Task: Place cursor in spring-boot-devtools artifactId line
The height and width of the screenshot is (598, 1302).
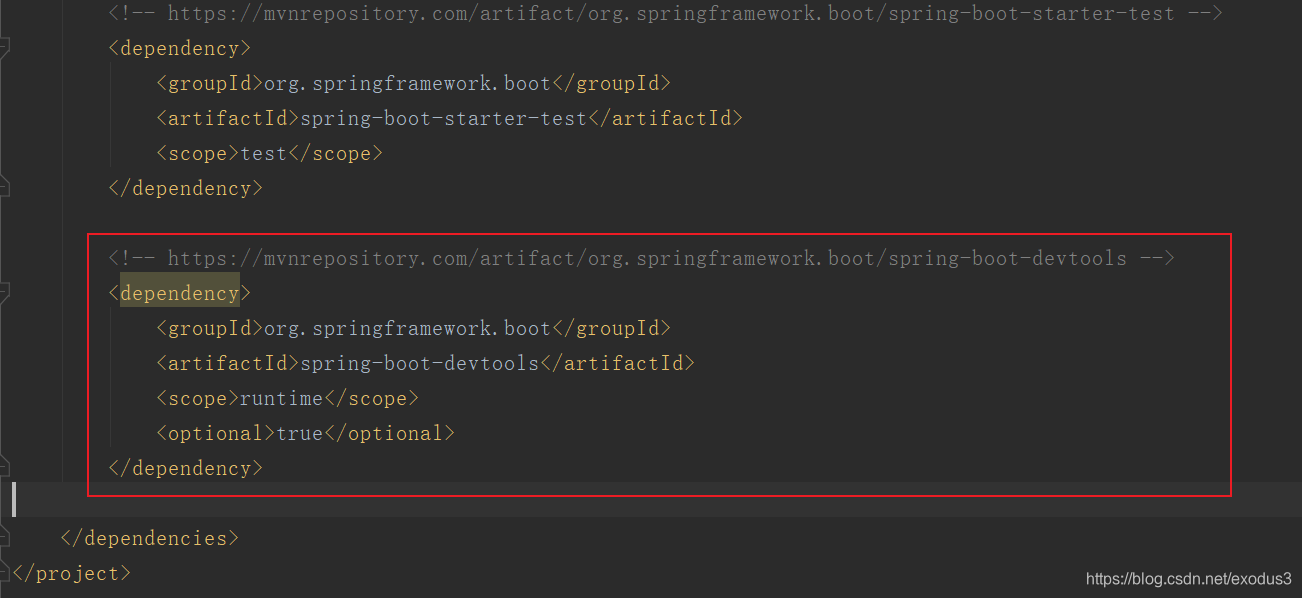Action: click(425, 363)
